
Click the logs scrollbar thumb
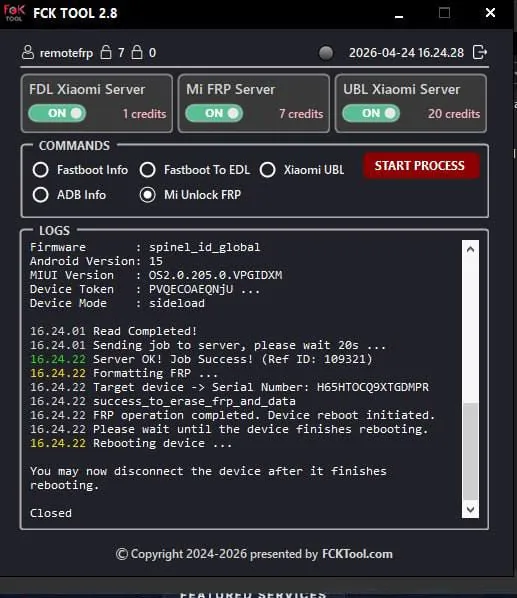pyautogui.click(x=470, y=451)
